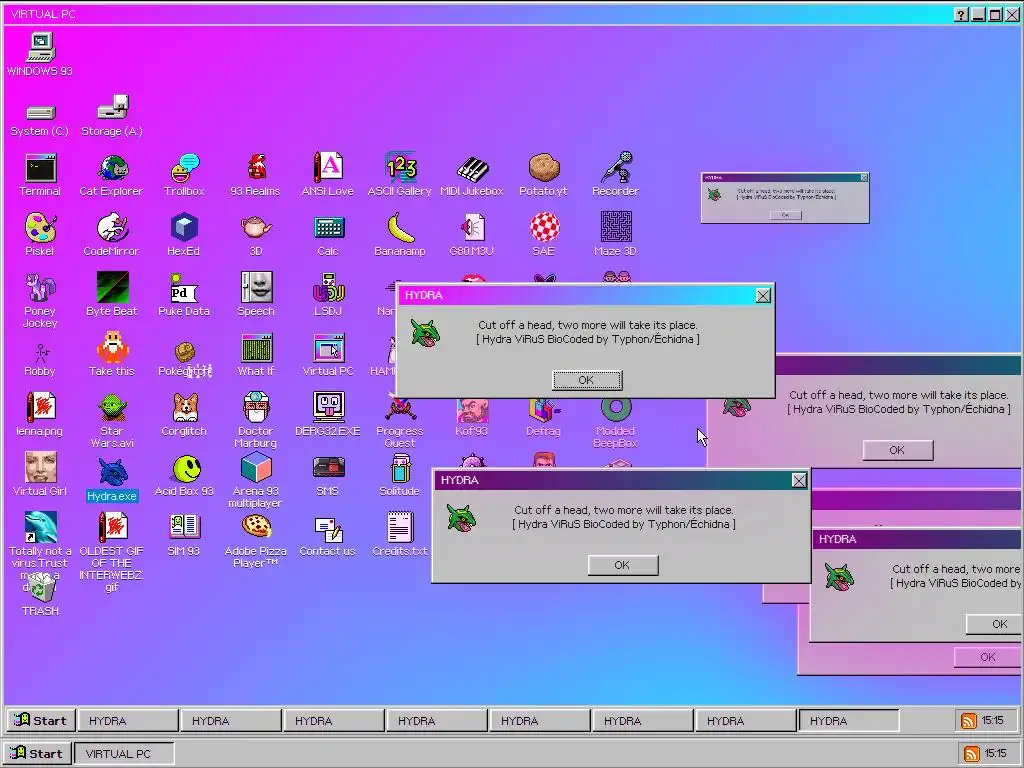Open the lenna.png image file
1024x768 pixels.
(x=40, y=408)
